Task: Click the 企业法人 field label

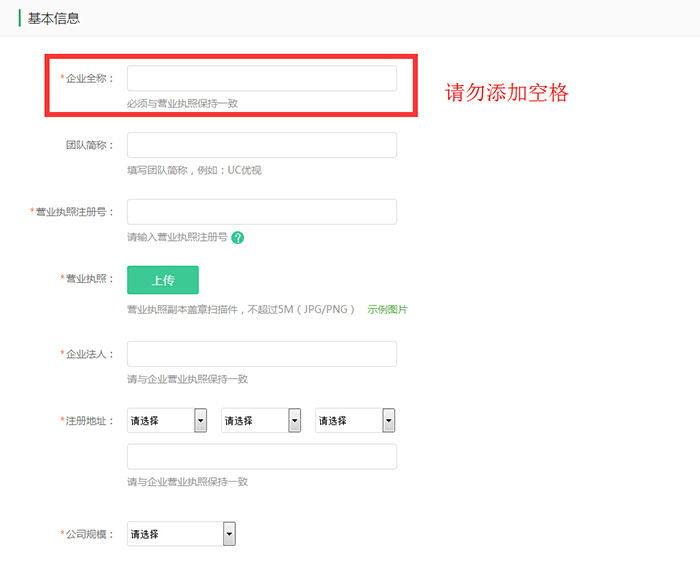Action: coord(90,354)
